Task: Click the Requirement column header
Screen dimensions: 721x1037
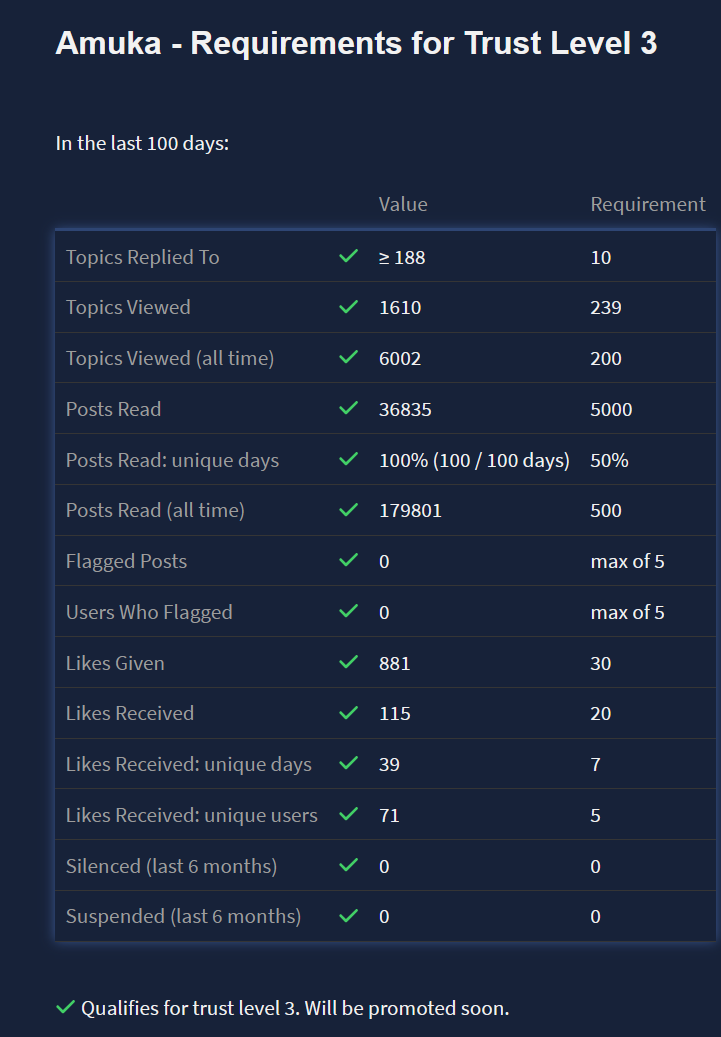Action: pos(648,204)
